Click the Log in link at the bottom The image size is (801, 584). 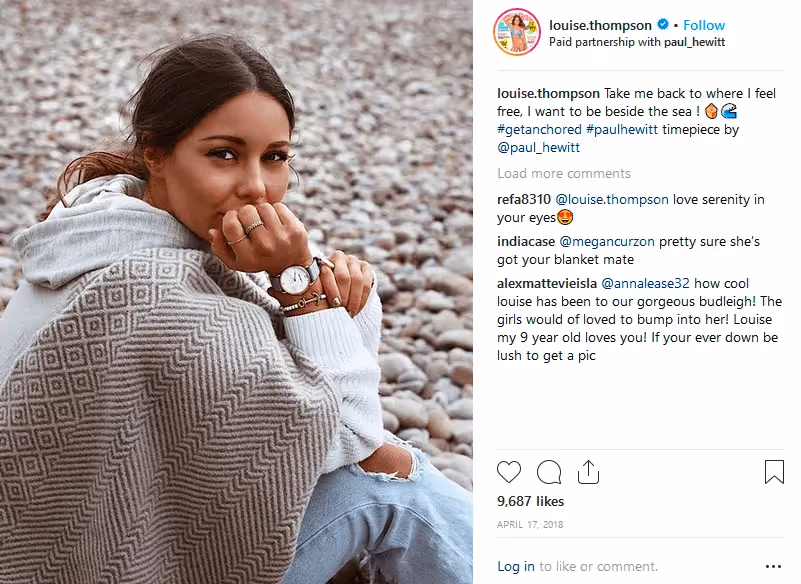pyautogui.click(x=515, y=566)
